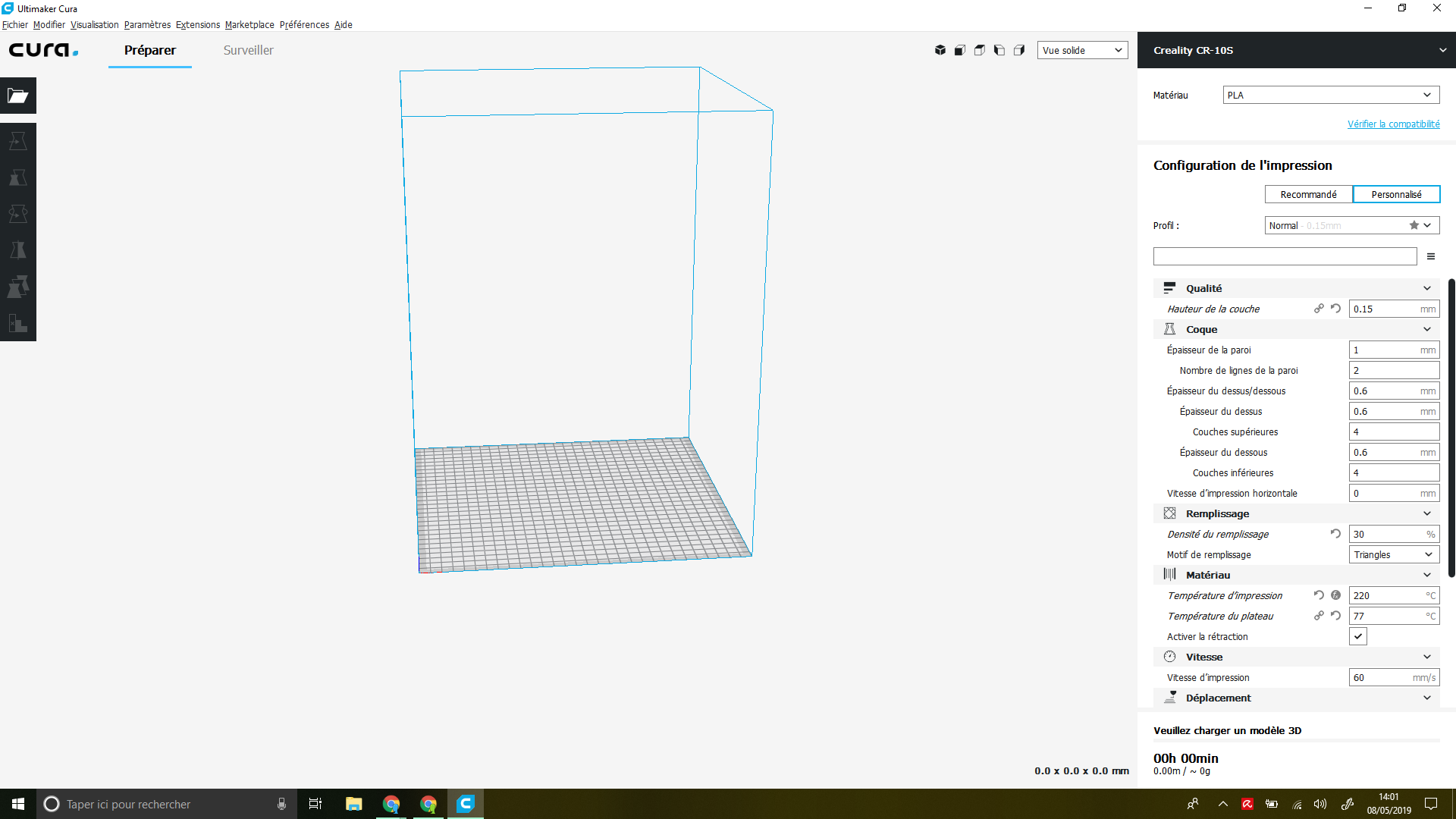1456x819 pixels.
Task: Open the Extensions menu
Action: 198,25
